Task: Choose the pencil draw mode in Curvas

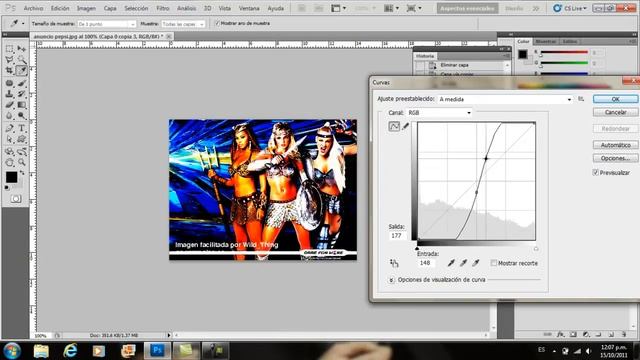Action: click(405, 127)
